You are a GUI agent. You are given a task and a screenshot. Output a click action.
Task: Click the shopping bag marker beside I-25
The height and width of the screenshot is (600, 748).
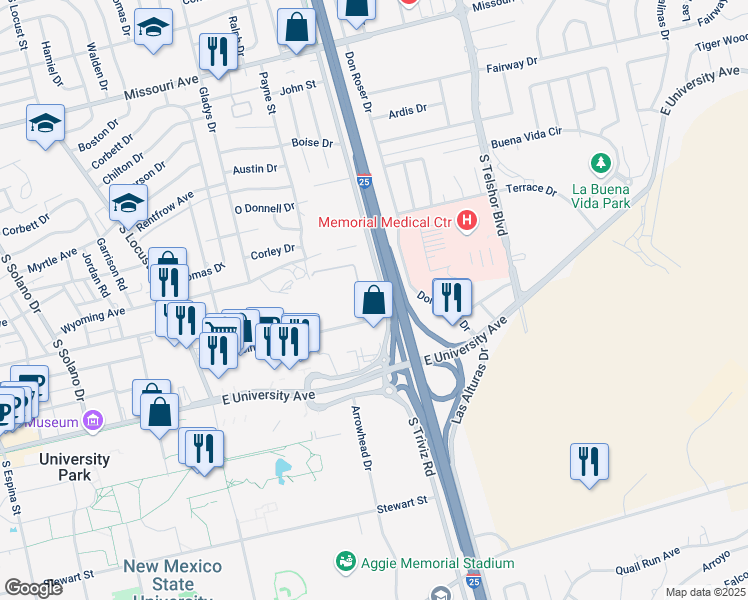[x=373, y=302]
